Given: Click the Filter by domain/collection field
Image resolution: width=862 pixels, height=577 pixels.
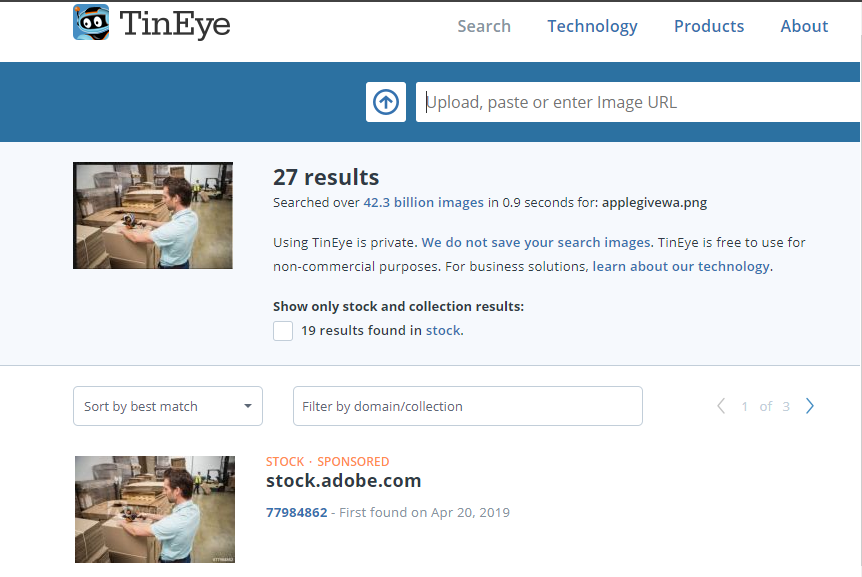Looking at the screenshot, I should click(468, 406).
